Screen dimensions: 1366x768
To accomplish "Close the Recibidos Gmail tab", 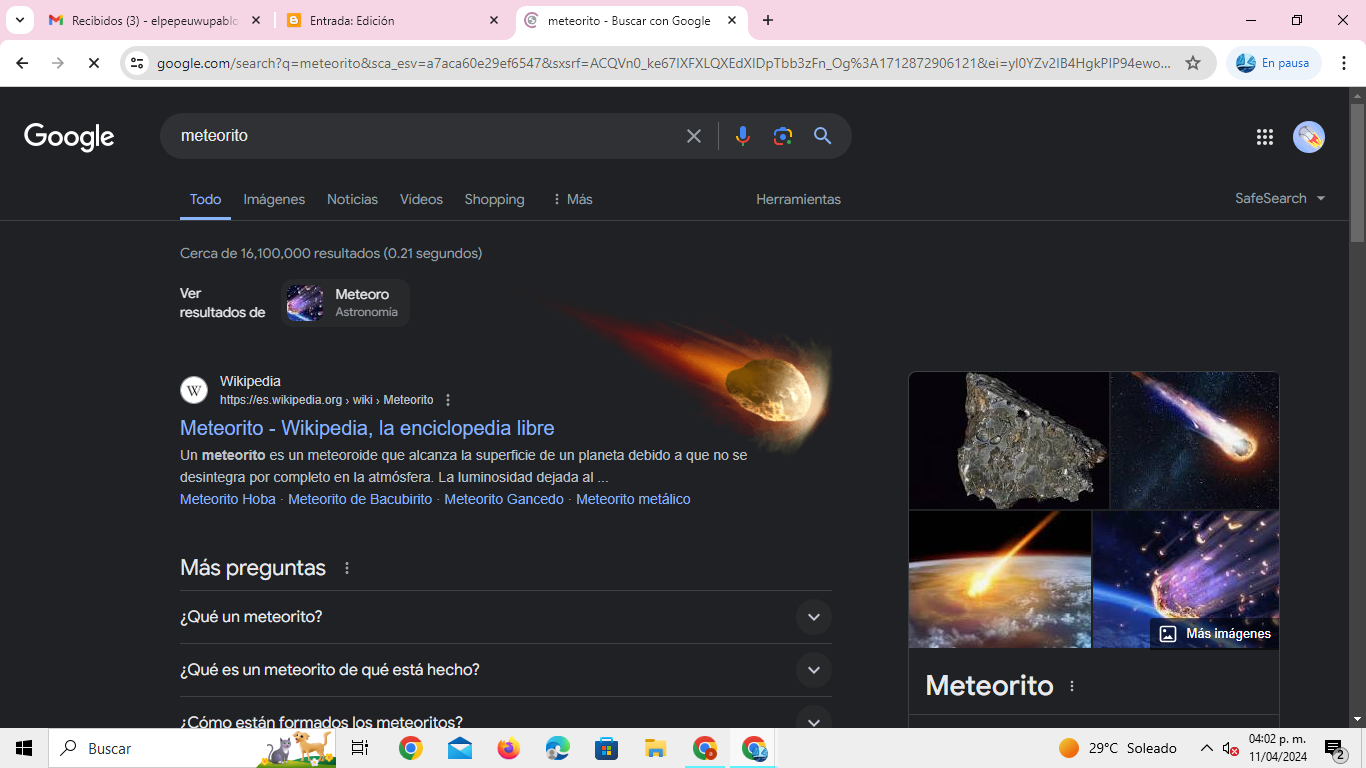I will click(256, 20).
